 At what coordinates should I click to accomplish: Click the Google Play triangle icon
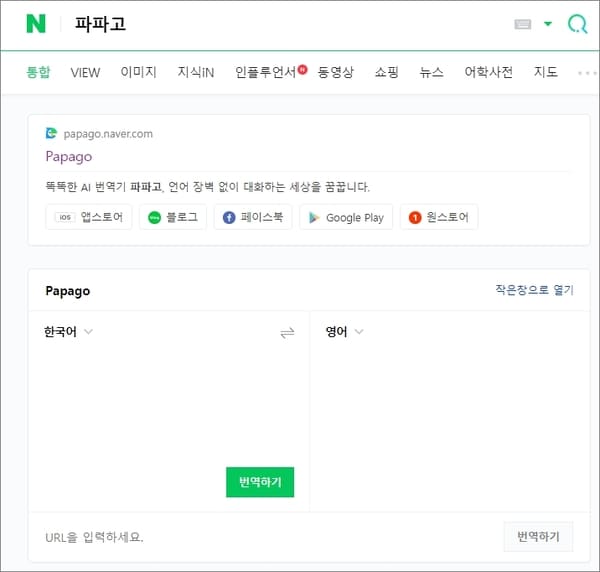pos(314,218)
